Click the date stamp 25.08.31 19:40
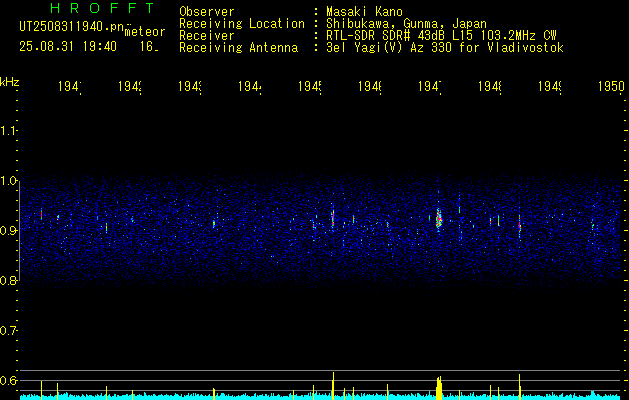 [x=68, y=47]
